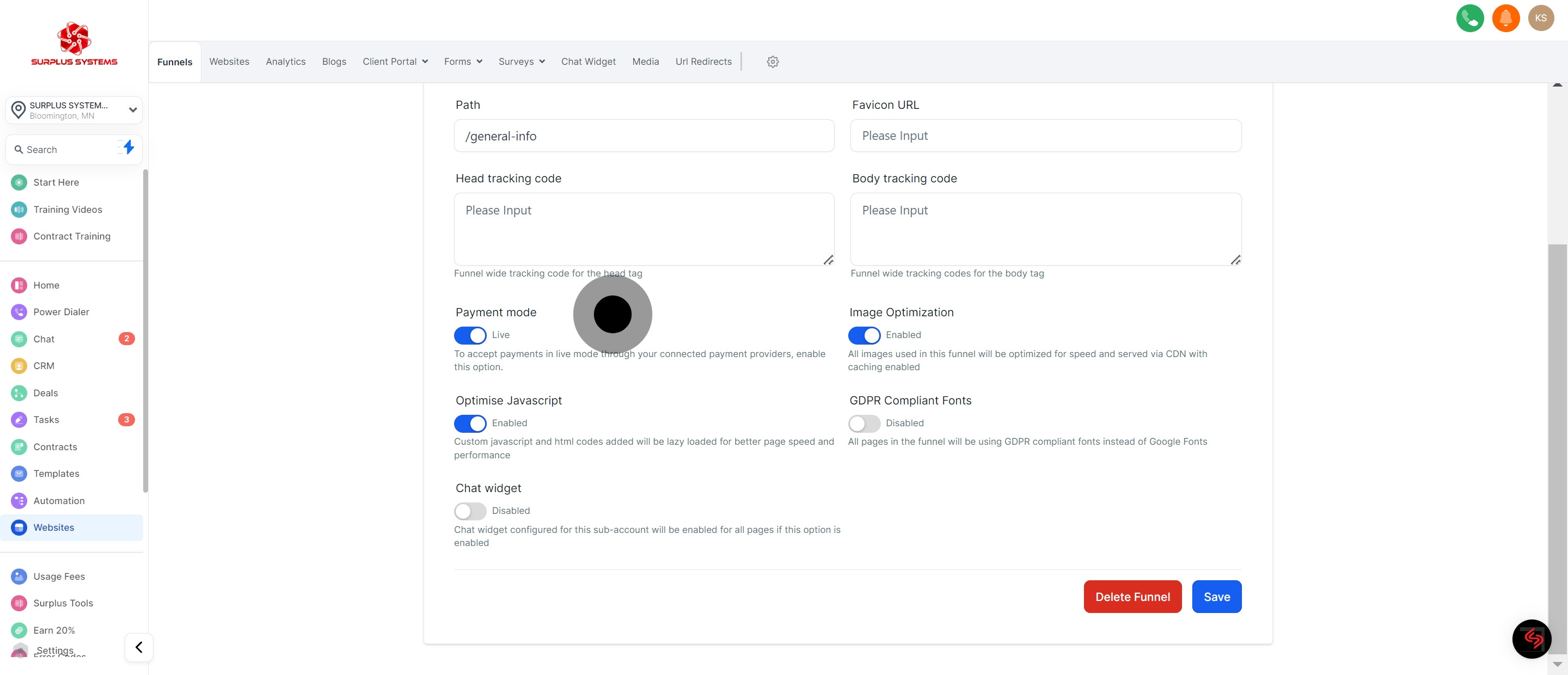Image resolution: width=1568 pixels, height=675 pixels.
Task: Open the Url Redirects tab
Action: pyautogui.click(x=703, y=62)
